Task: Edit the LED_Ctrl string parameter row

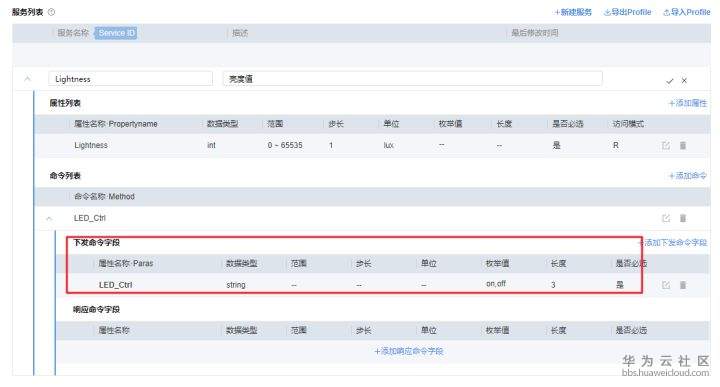Action: point(666,285)
